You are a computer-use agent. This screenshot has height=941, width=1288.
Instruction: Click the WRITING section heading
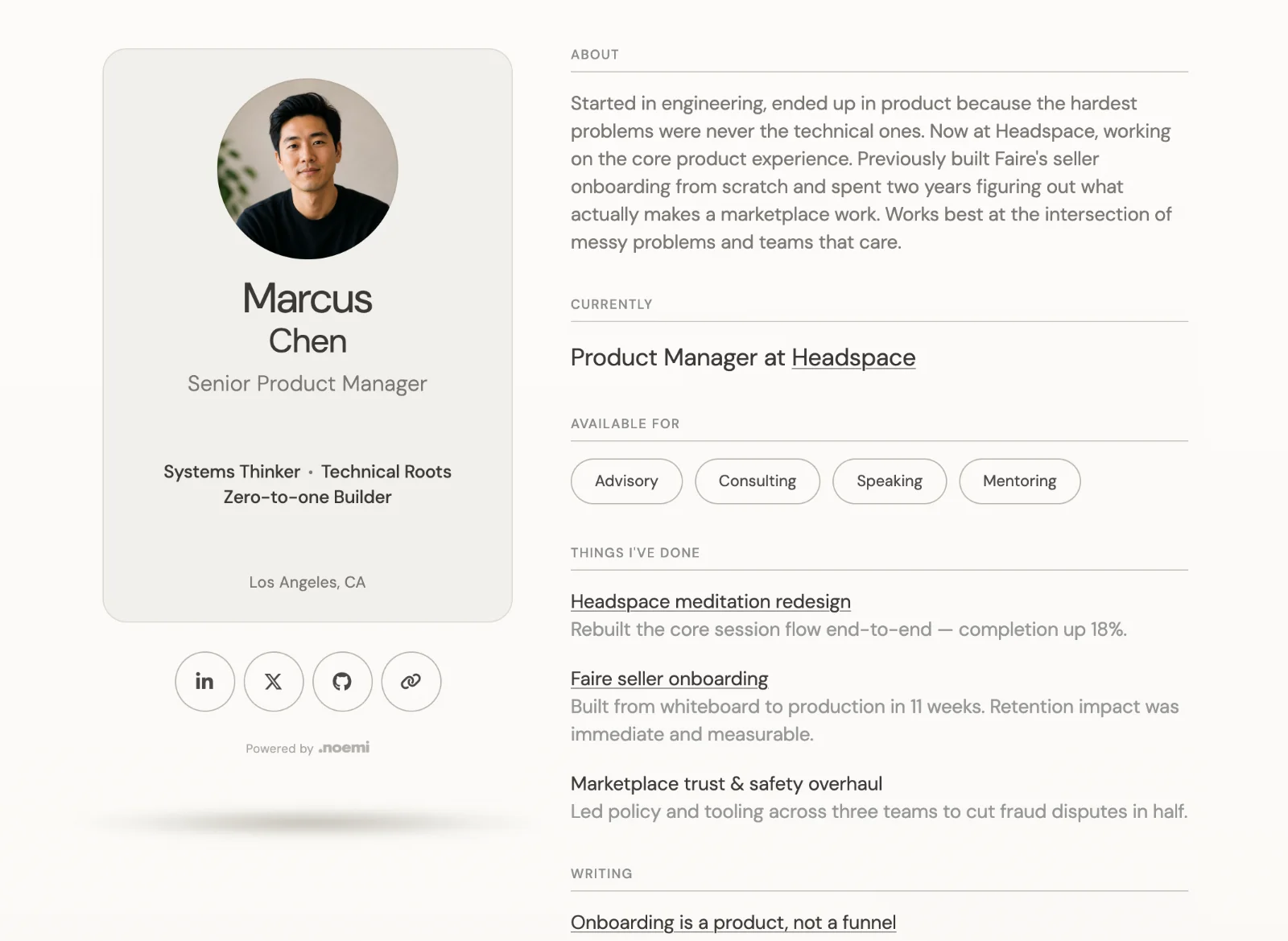(x=601, y=874)
